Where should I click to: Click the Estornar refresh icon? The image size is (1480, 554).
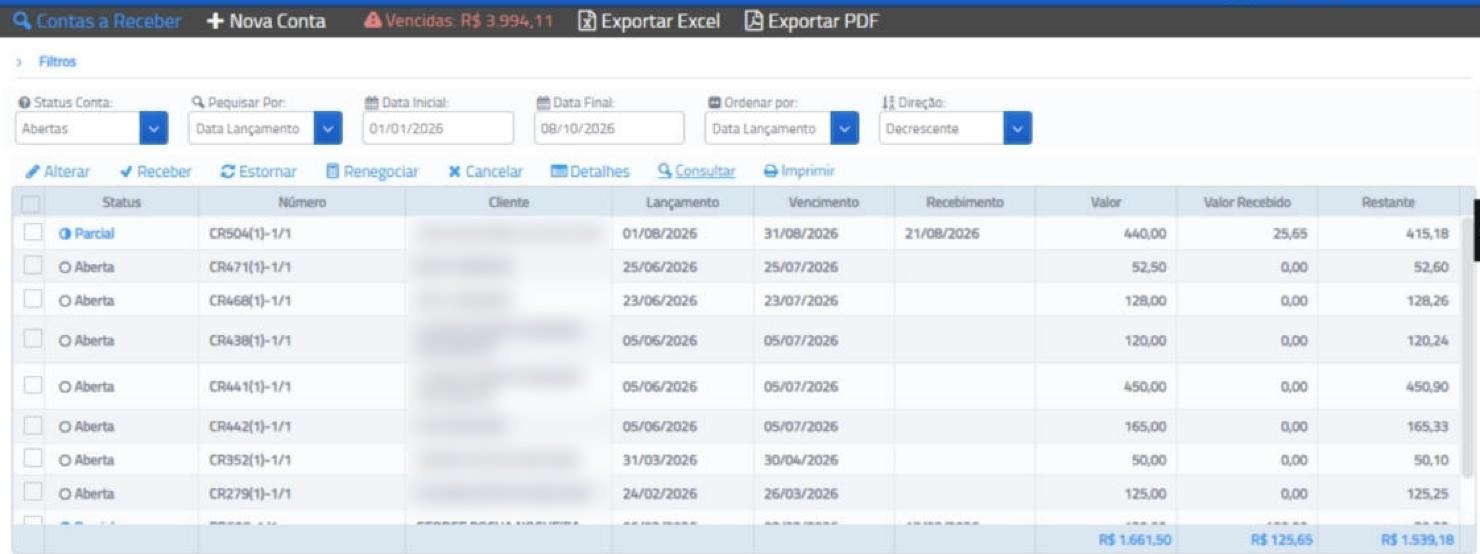228,172
